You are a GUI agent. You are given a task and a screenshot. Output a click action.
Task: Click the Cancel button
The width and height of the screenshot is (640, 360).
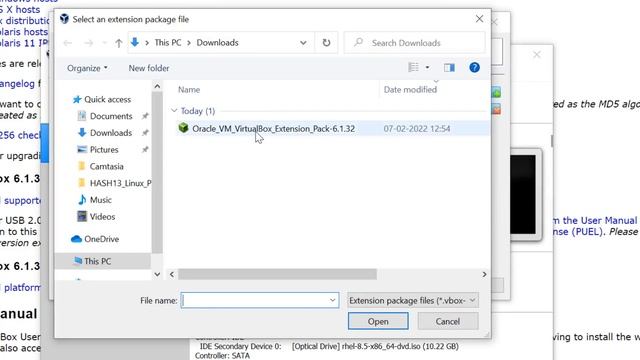tap(448, 321)
